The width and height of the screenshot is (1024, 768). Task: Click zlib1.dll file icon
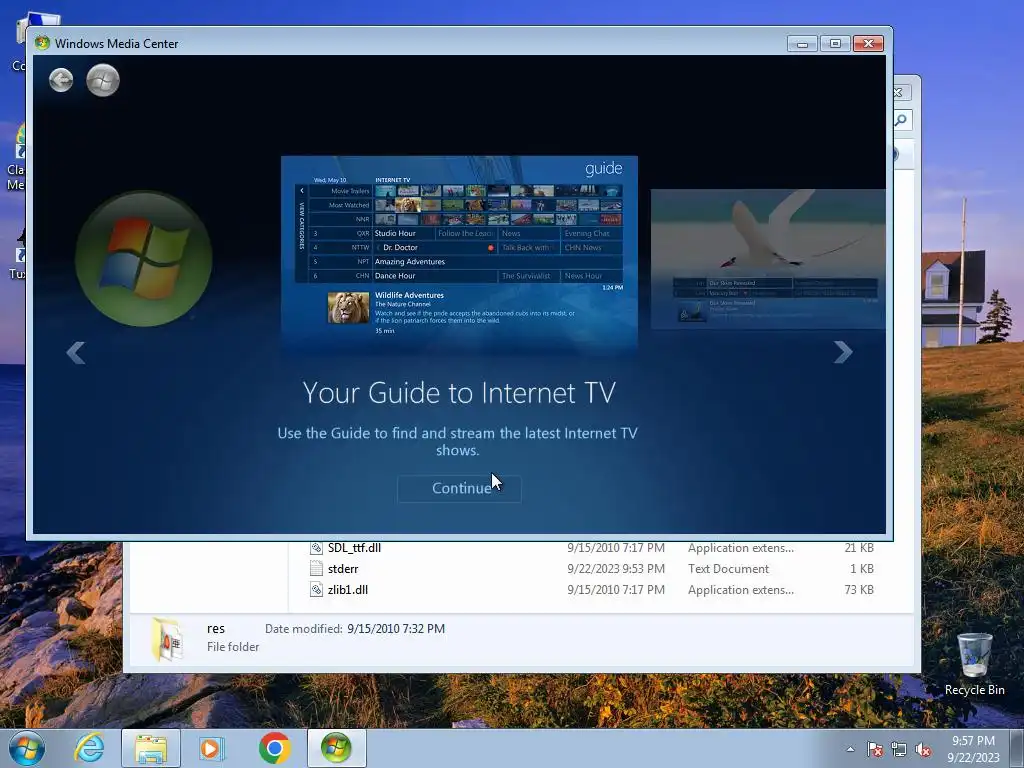click(x=316, y=590)
